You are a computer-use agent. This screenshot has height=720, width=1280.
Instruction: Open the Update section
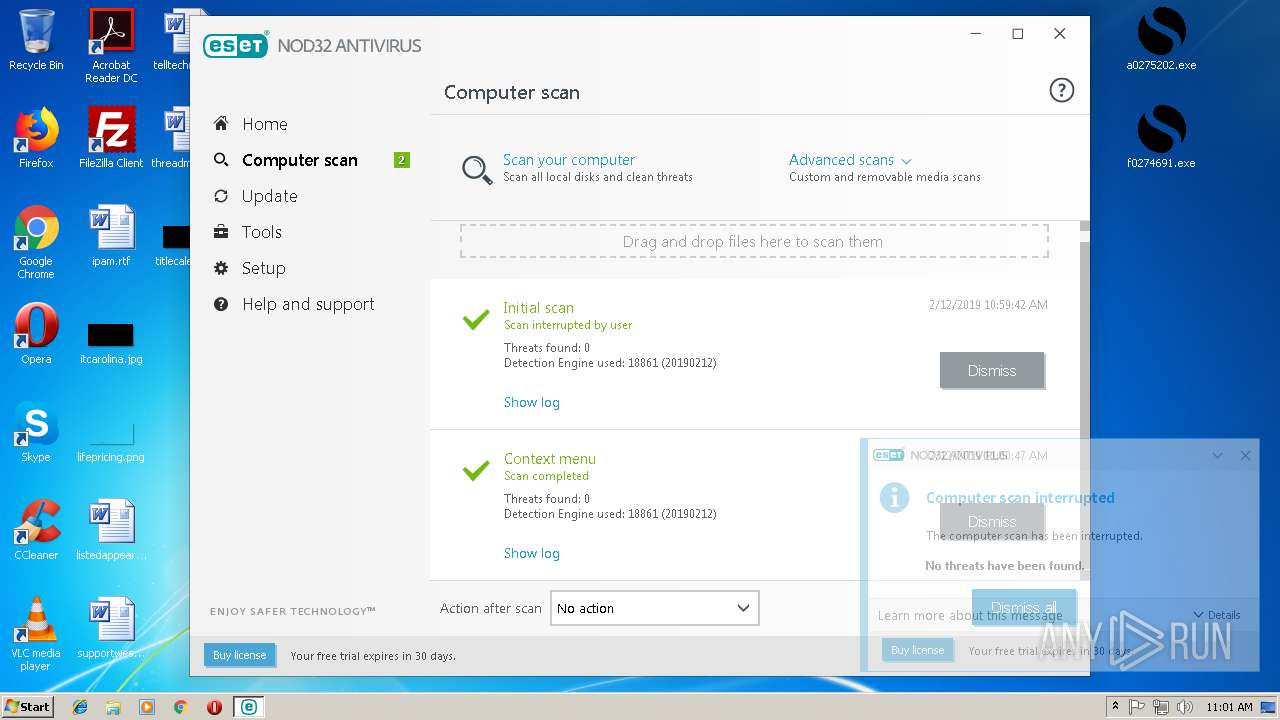[x=269, y=196]
